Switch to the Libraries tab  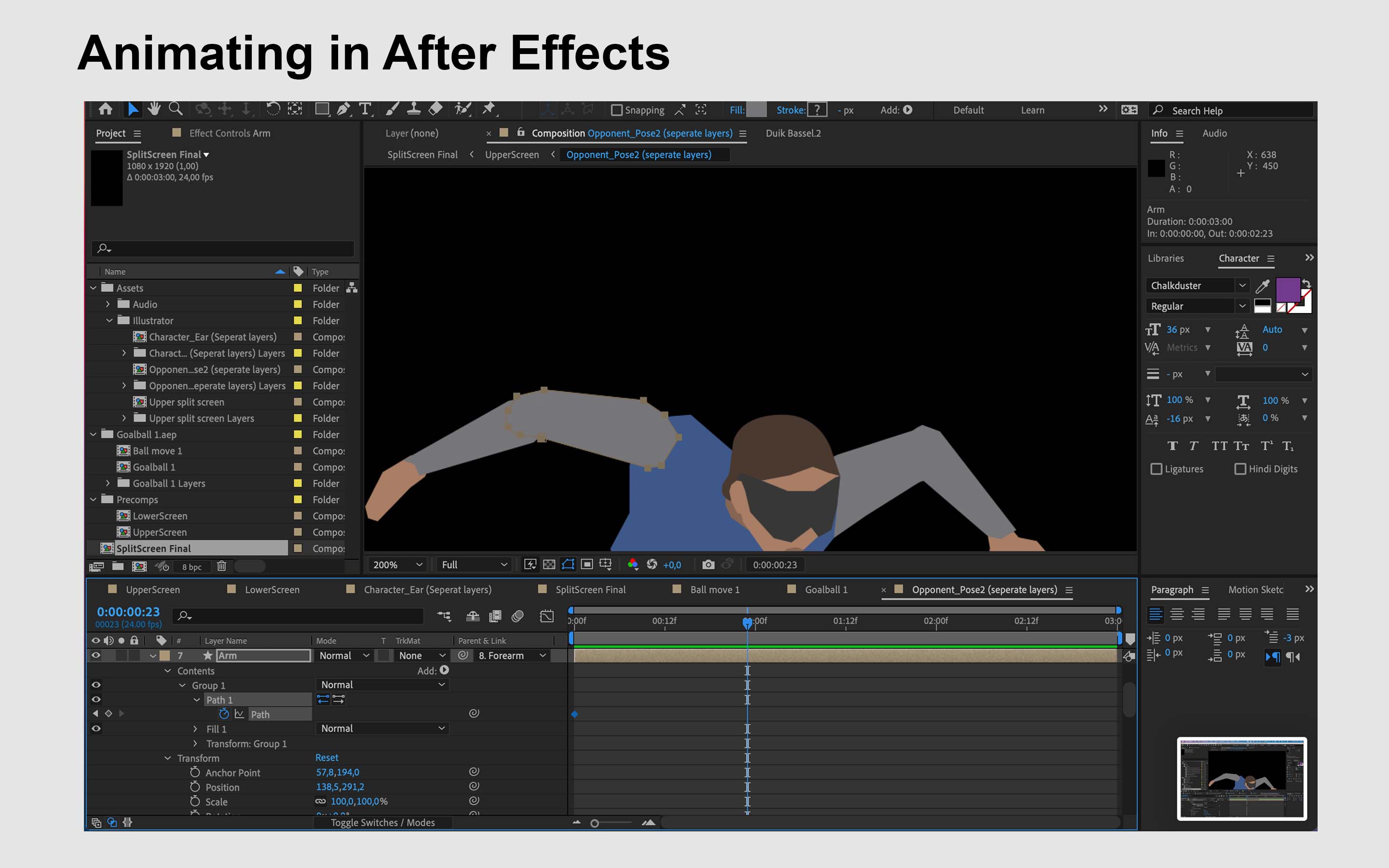[1166, 258]
